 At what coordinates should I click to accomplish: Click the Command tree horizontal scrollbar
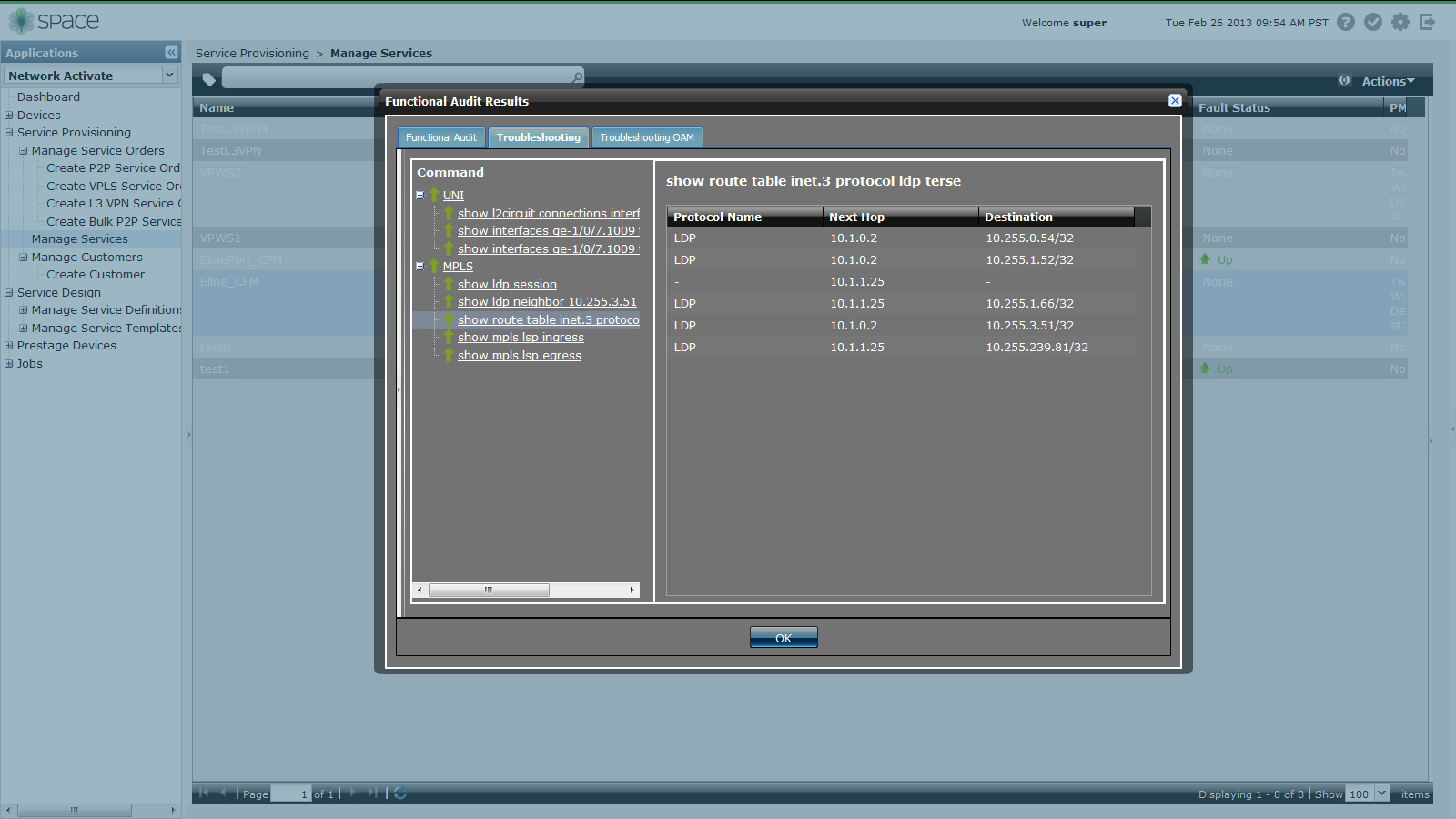[489, 590]
